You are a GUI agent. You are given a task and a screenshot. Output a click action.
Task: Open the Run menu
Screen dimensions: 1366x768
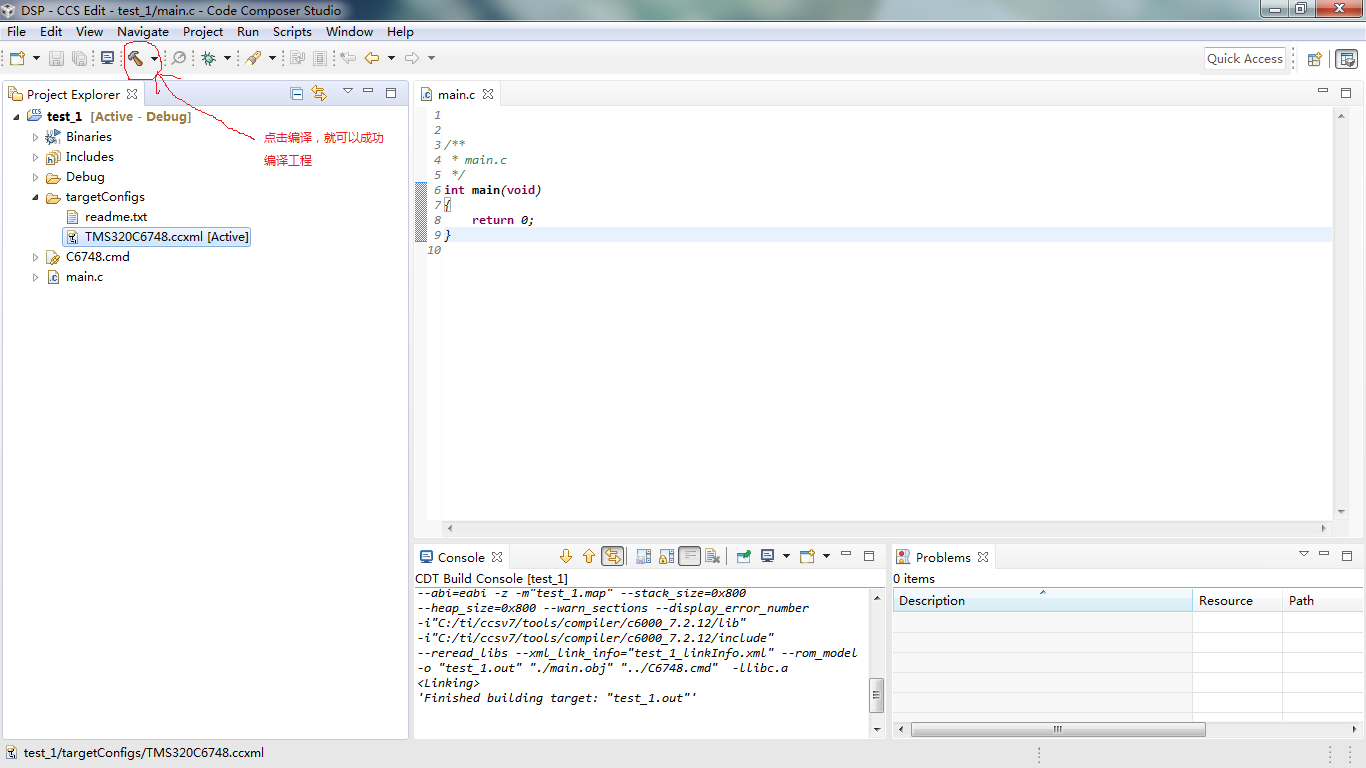(x=248, y=32)
